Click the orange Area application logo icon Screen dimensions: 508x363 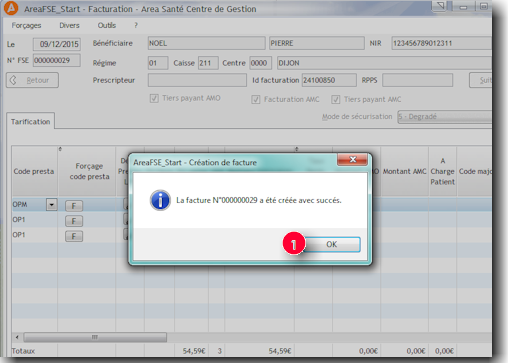coord(11,8)
